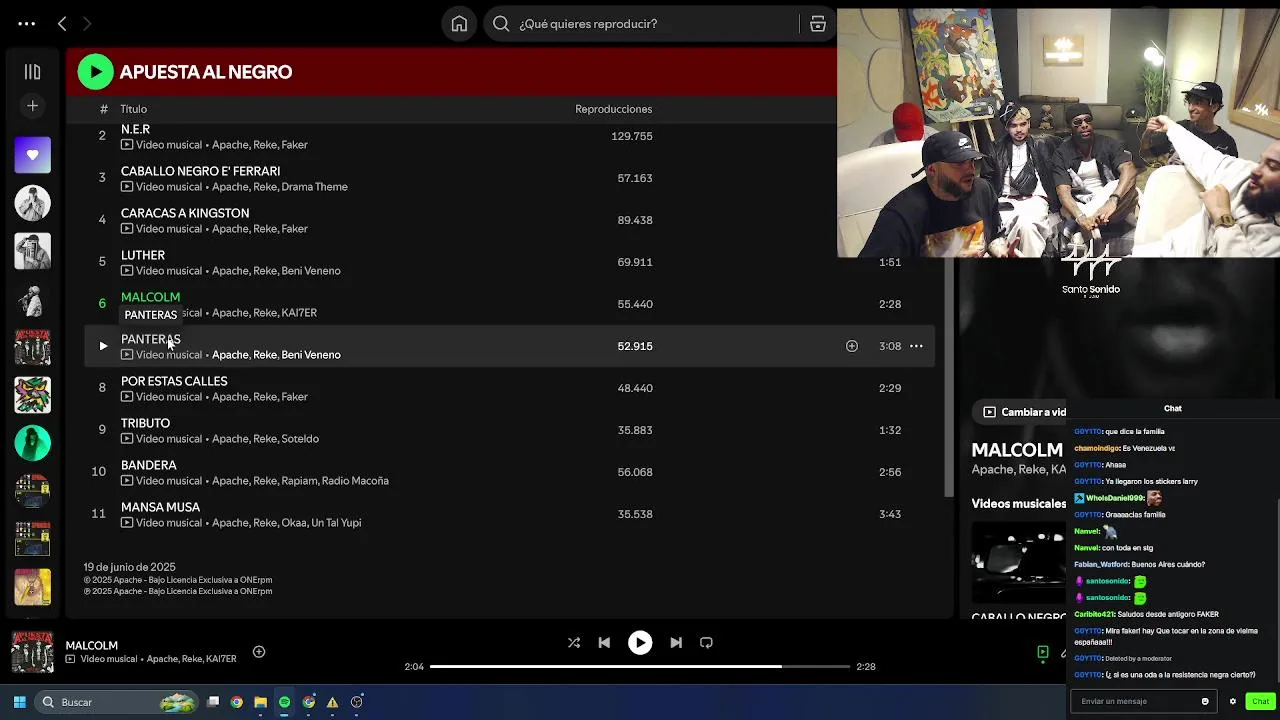Skip to the previous track
Image resolution: width=1280 pixels, height=720 pixels.
point(604,643)
